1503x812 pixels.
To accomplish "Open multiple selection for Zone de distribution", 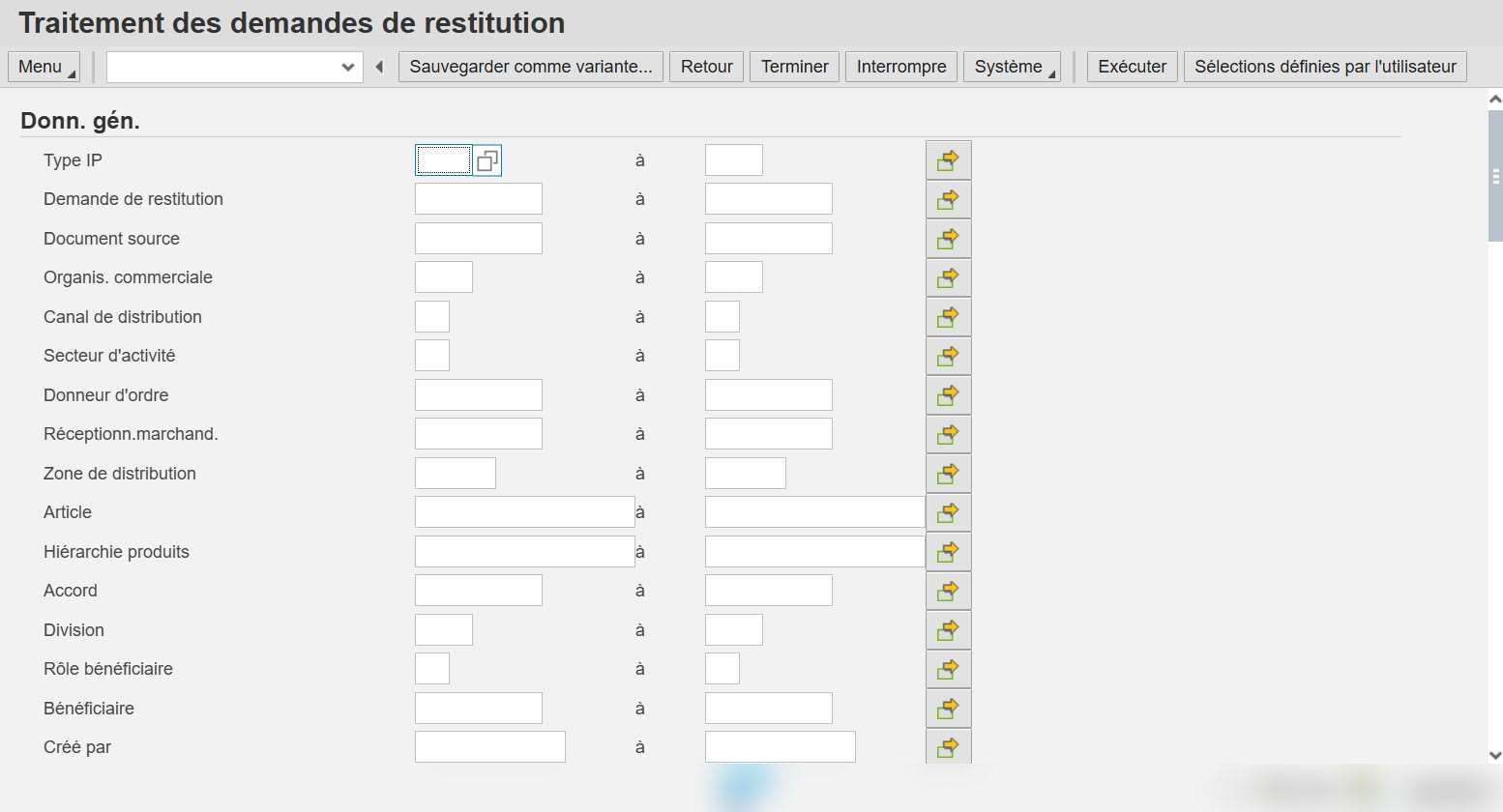I will point(948,474).
